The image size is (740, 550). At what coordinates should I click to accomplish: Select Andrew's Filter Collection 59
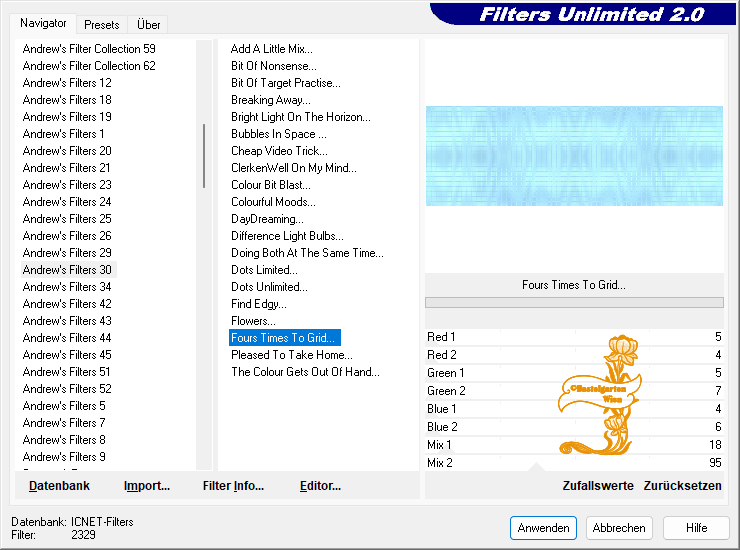(x=89, y=49)
